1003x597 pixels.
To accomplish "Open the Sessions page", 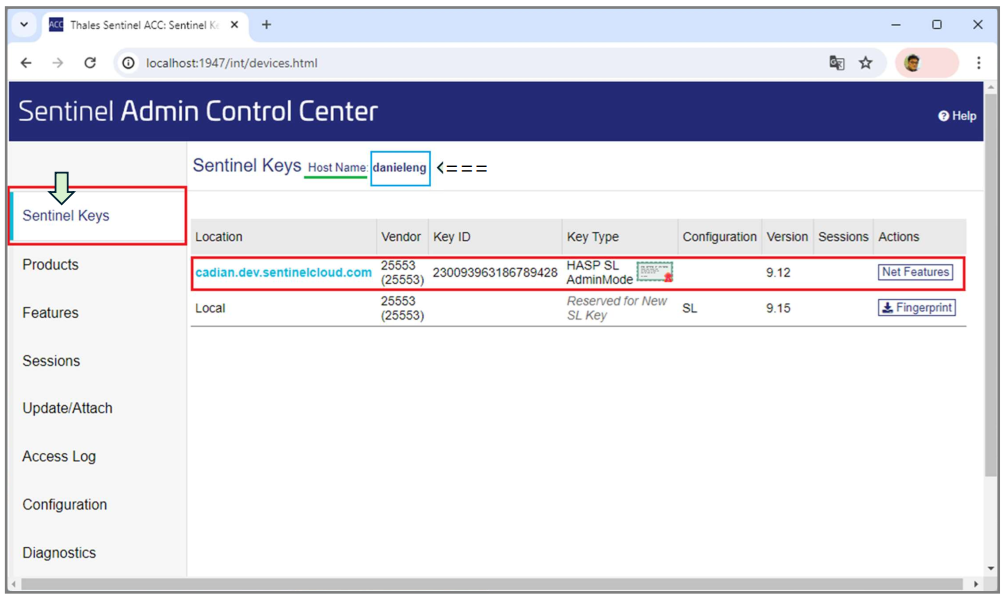I will [x=51, y=361].
